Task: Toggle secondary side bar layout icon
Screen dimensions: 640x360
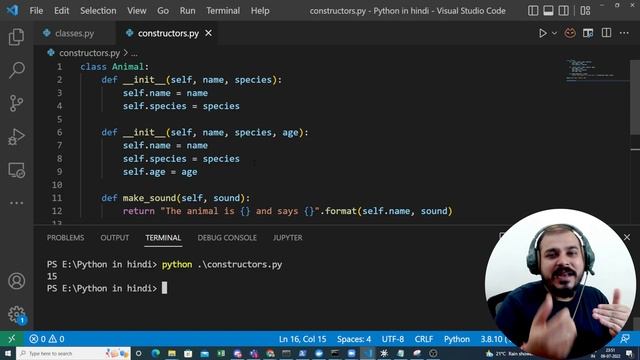Action: point(564,11)
